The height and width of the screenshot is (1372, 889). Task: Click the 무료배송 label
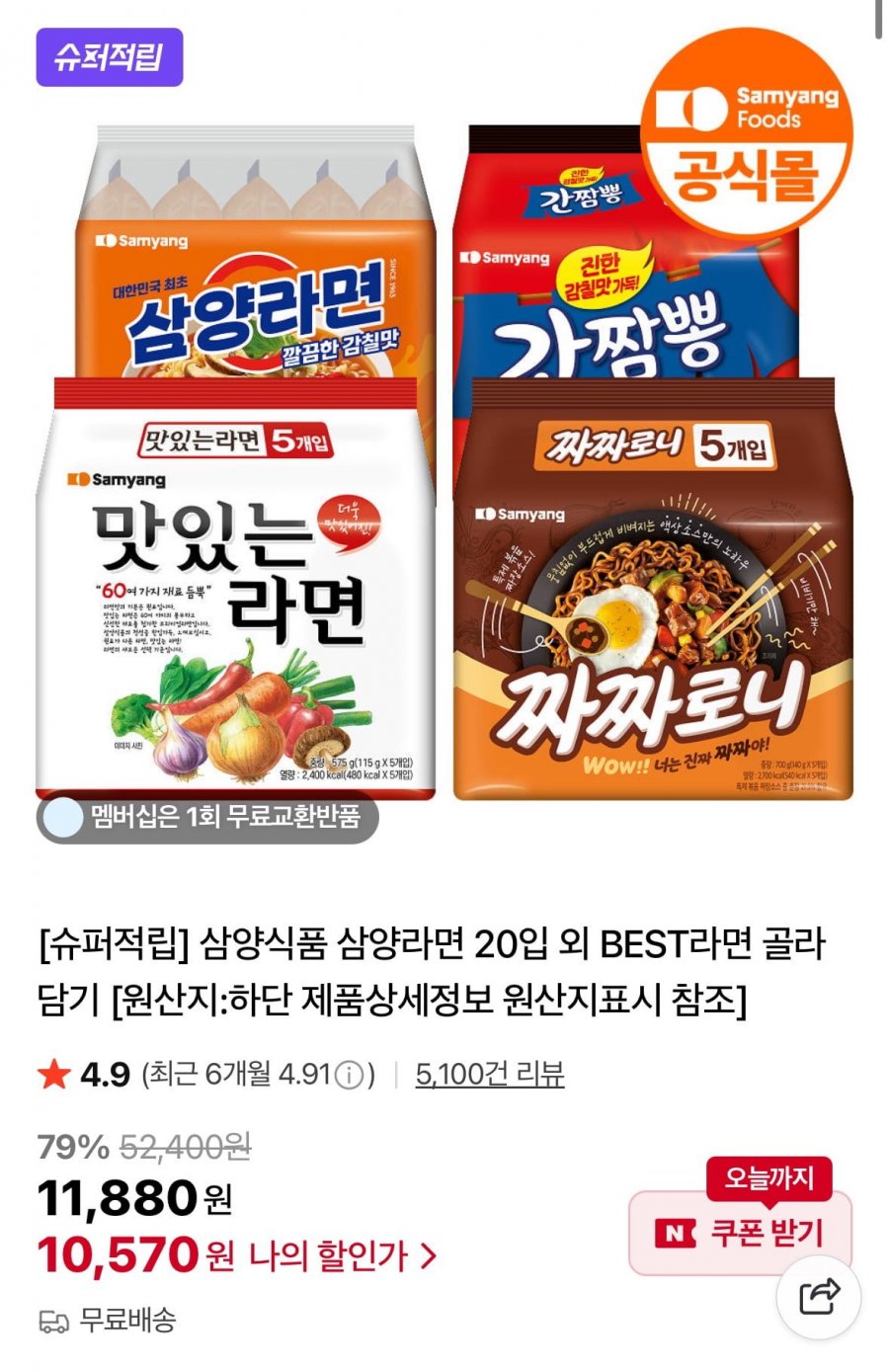127,1321
